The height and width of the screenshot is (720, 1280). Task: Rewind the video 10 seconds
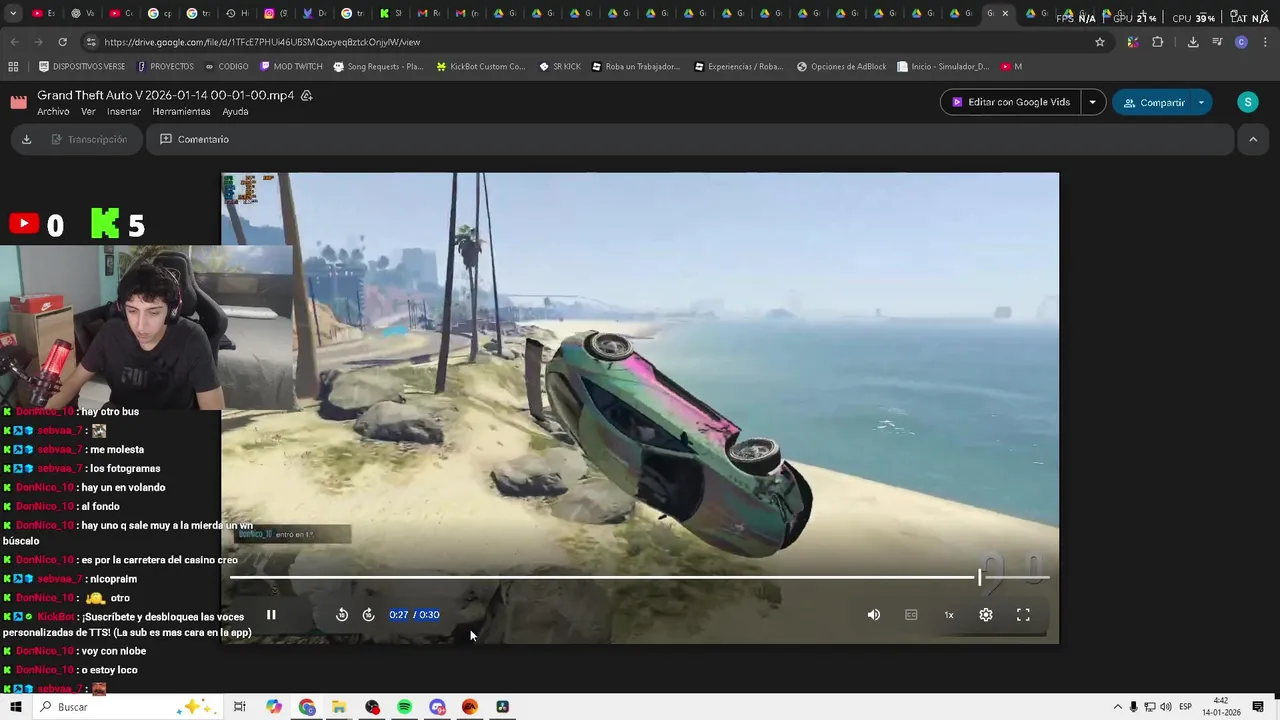pyautogui.click(x=342, y=615)
